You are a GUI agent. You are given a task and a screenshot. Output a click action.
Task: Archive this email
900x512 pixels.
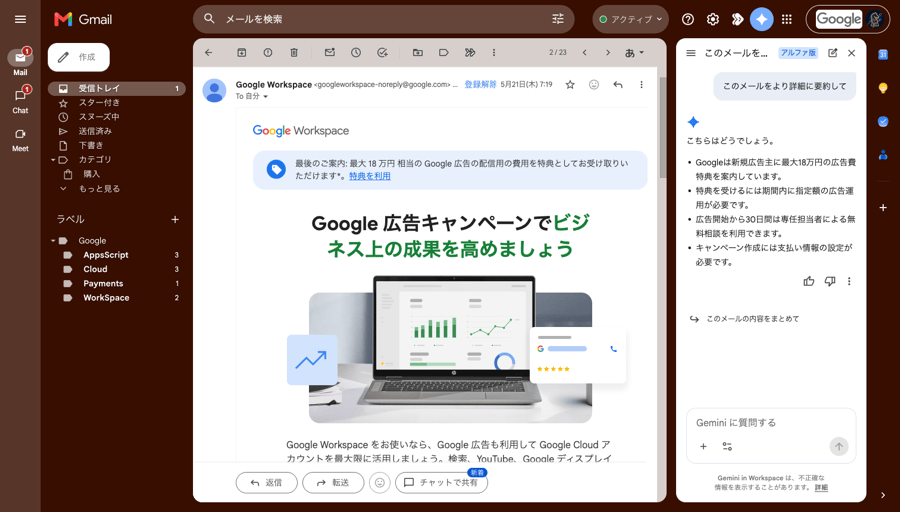click(242, 53)
